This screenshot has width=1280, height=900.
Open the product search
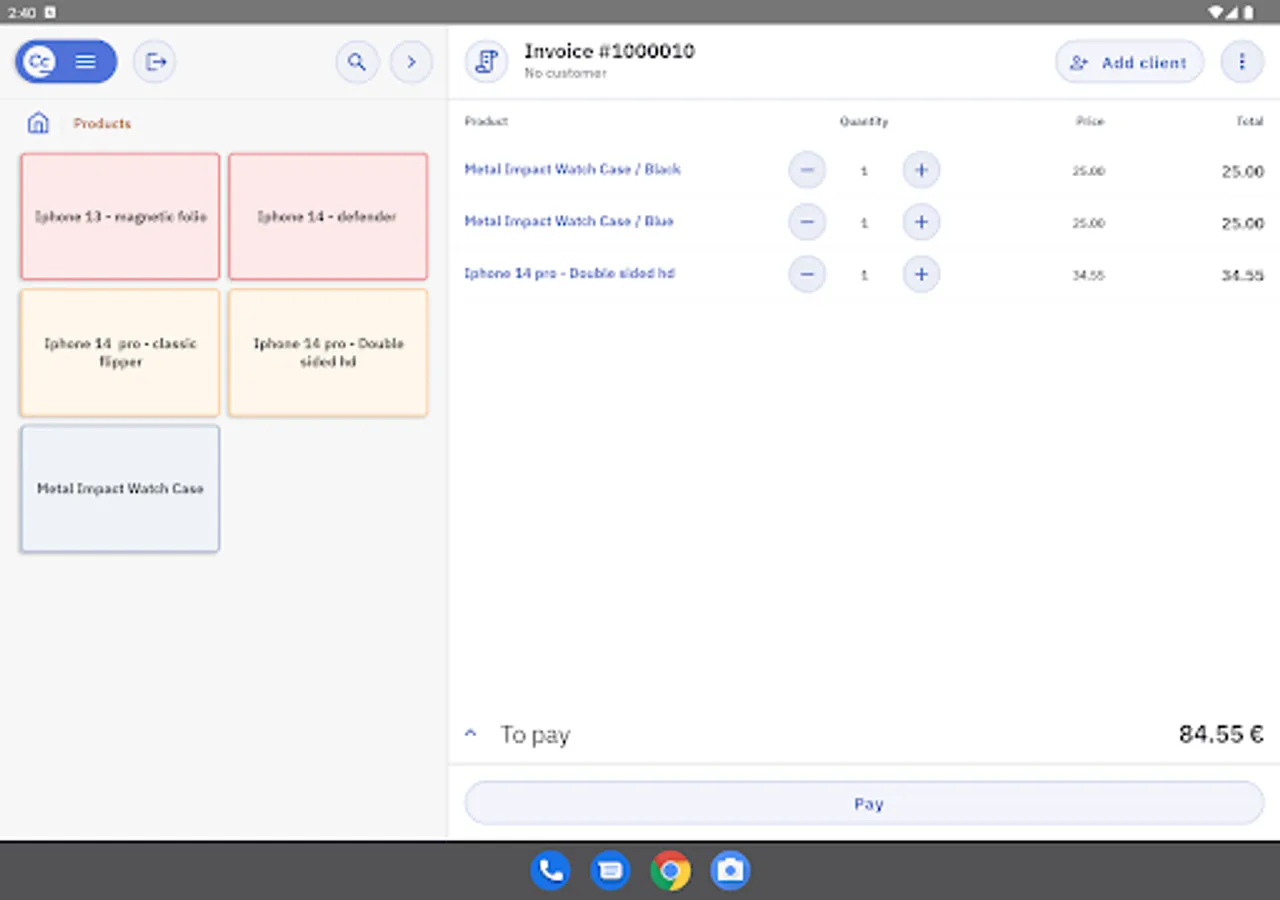tap(357, 62)
